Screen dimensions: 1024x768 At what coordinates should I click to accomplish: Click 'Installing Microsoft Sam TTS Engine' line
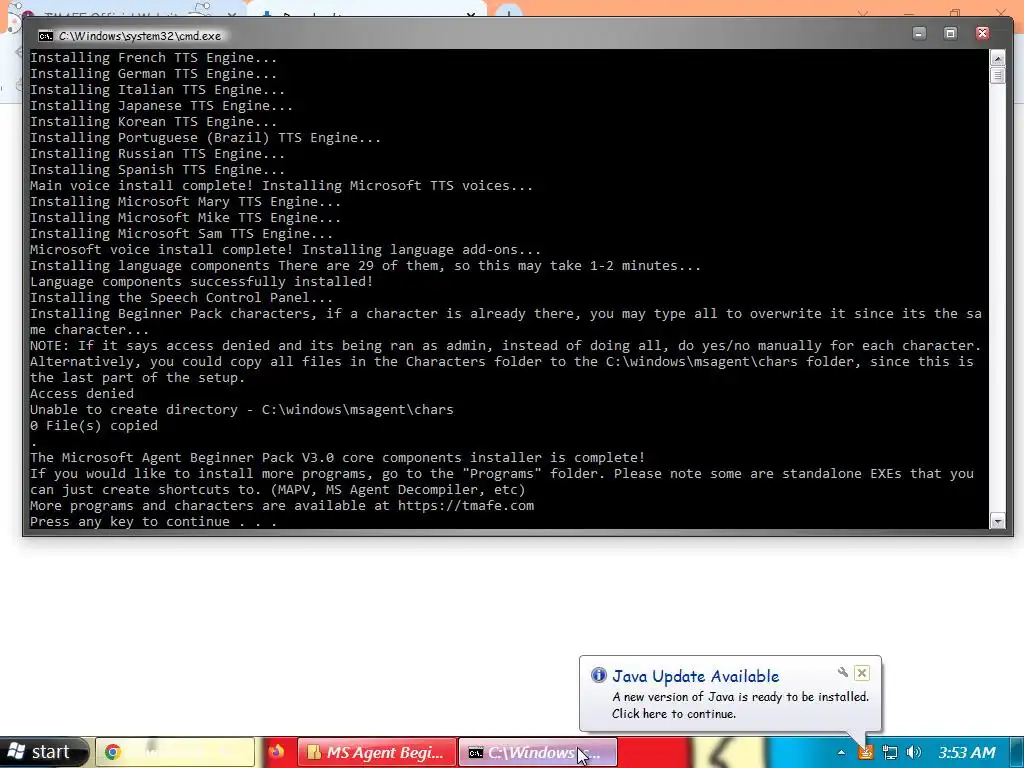click(182, 234)
